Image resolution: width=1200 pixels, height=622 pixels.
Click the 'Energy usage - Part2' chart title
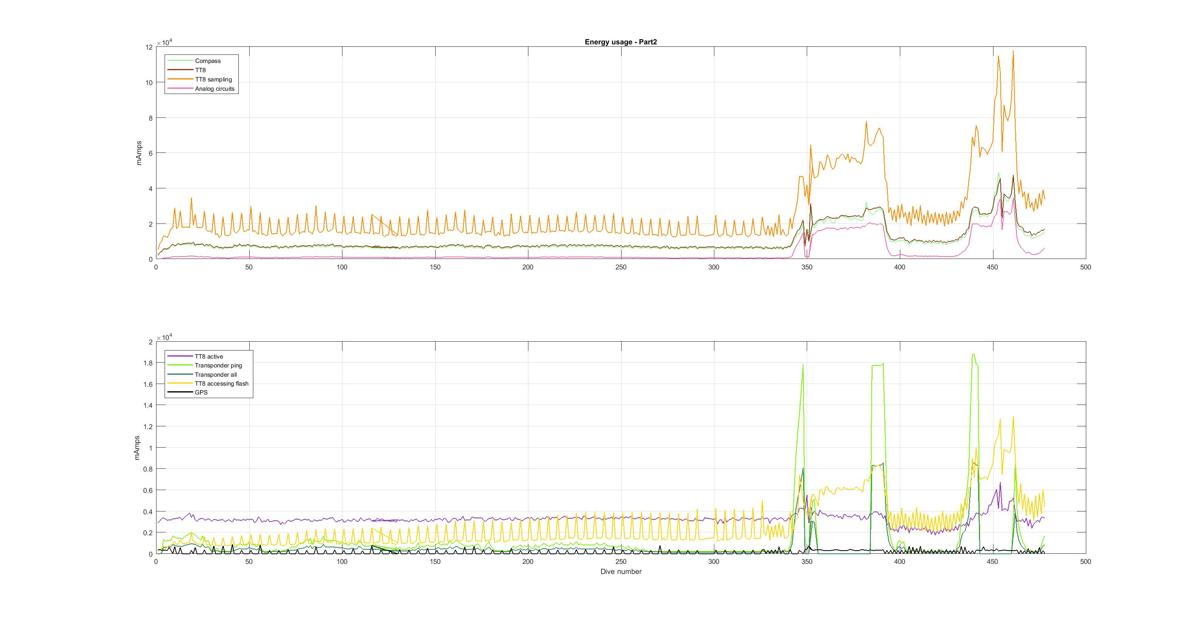pos(620,42)
